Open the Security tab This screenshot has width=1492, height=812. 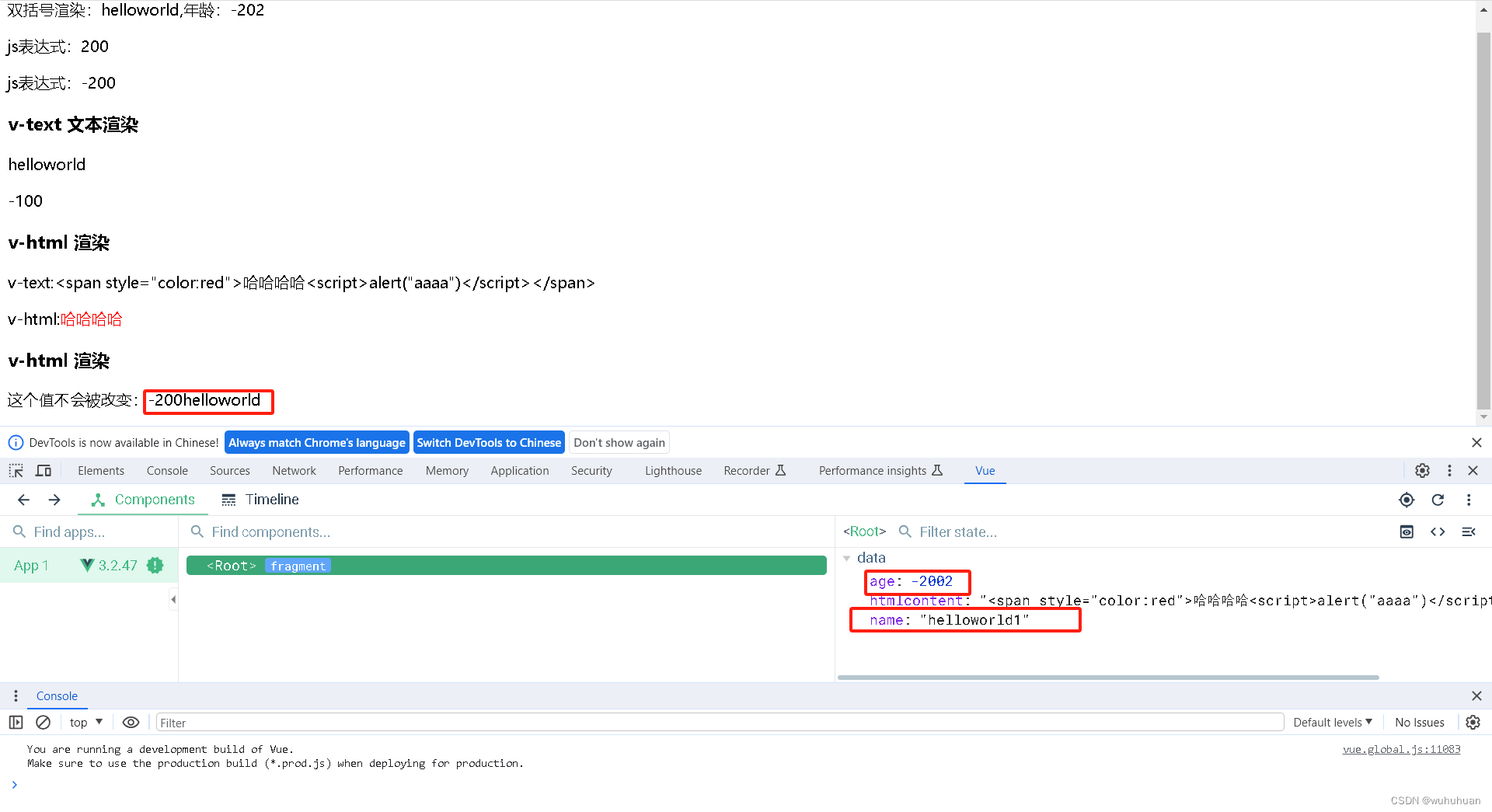591,471
